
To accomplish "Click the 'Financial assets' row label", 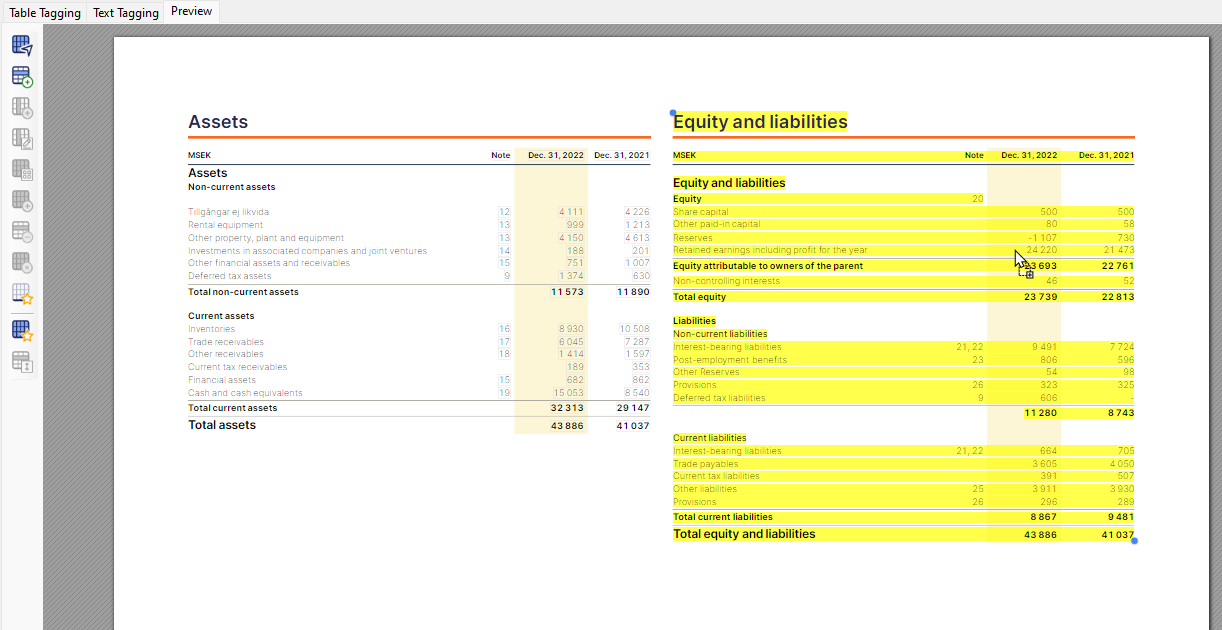I will point(222,380).
